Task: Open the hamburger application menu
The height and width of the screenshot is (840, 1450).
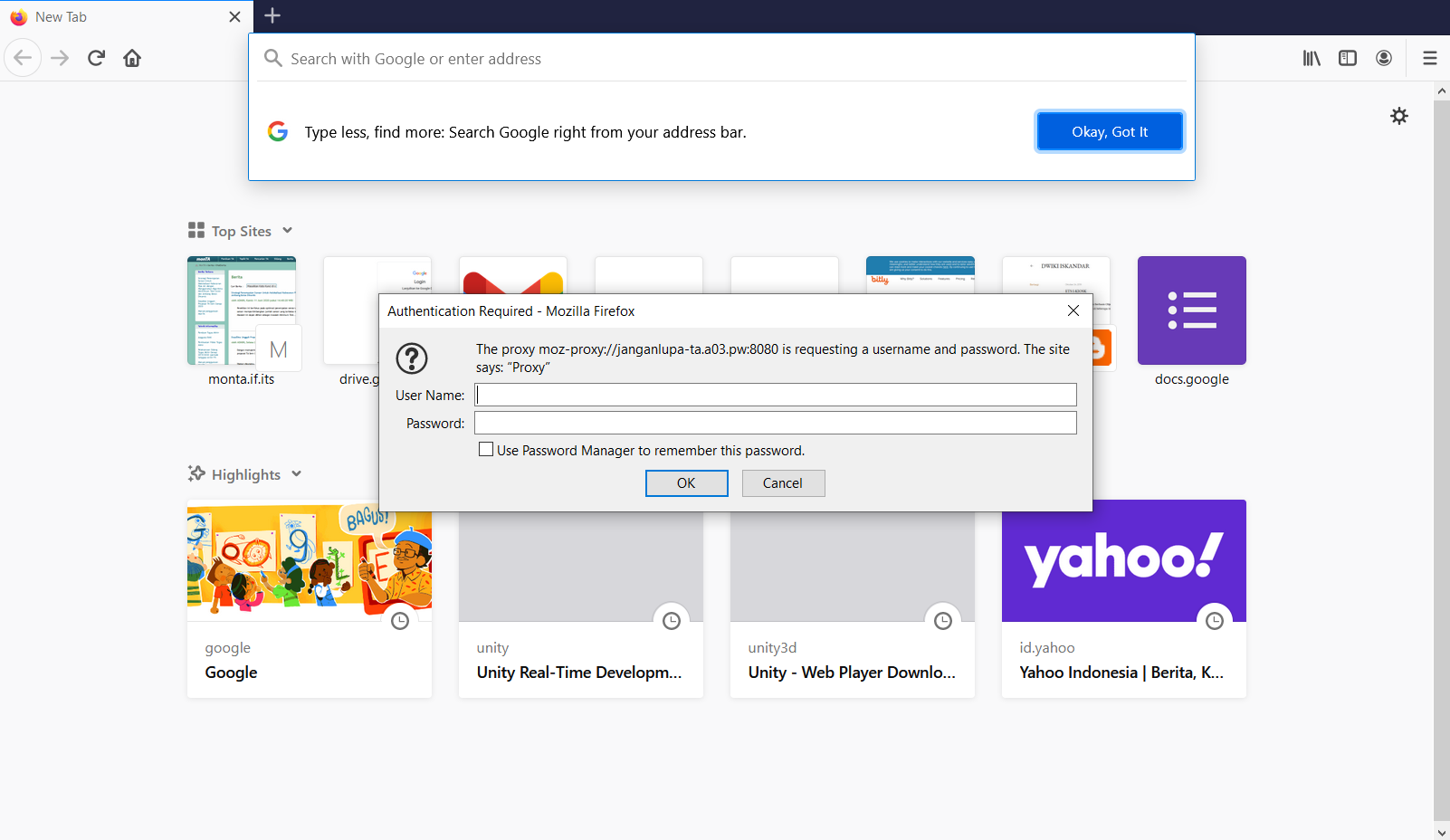Action: pos(1430,58)
